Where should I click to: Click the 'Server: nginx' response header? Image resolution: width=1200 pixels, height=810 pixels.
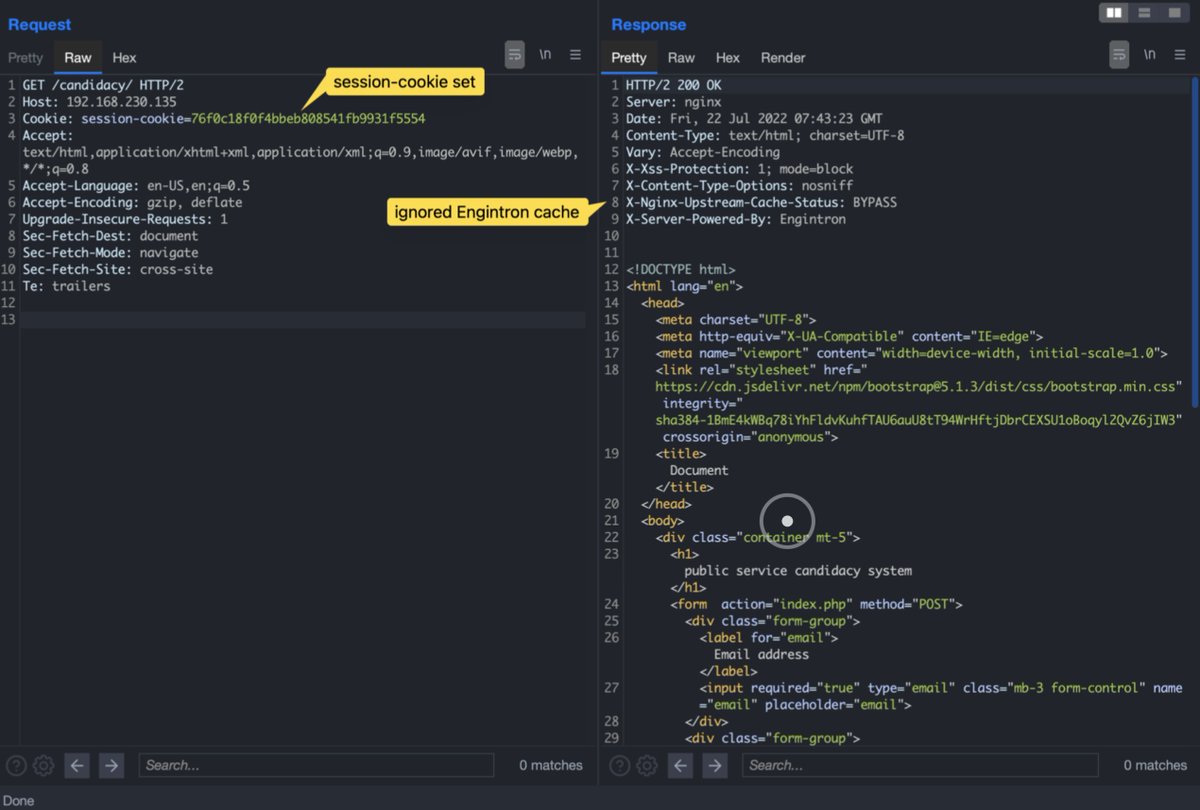tap(674, 102)
